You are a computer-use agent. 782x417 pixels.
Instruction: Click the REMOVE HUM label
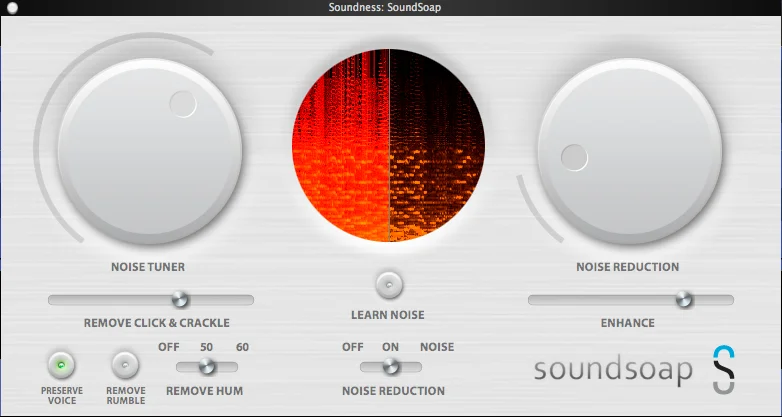pyautogui.click(x=204, y=391)
